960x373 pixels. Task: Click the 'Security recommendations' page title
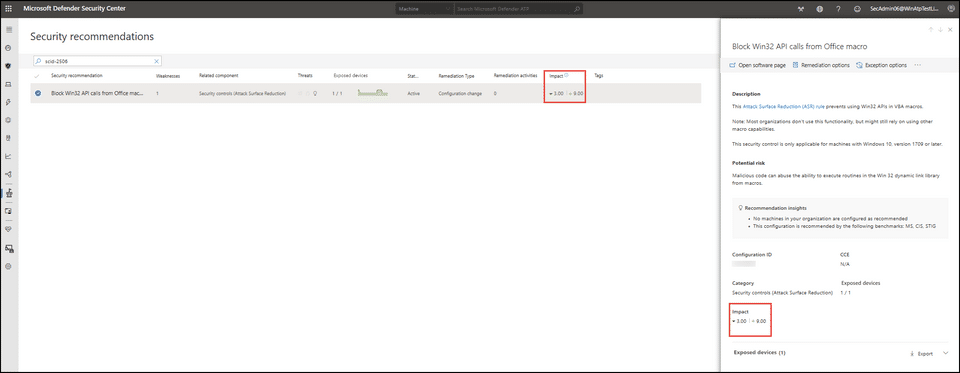92,37
